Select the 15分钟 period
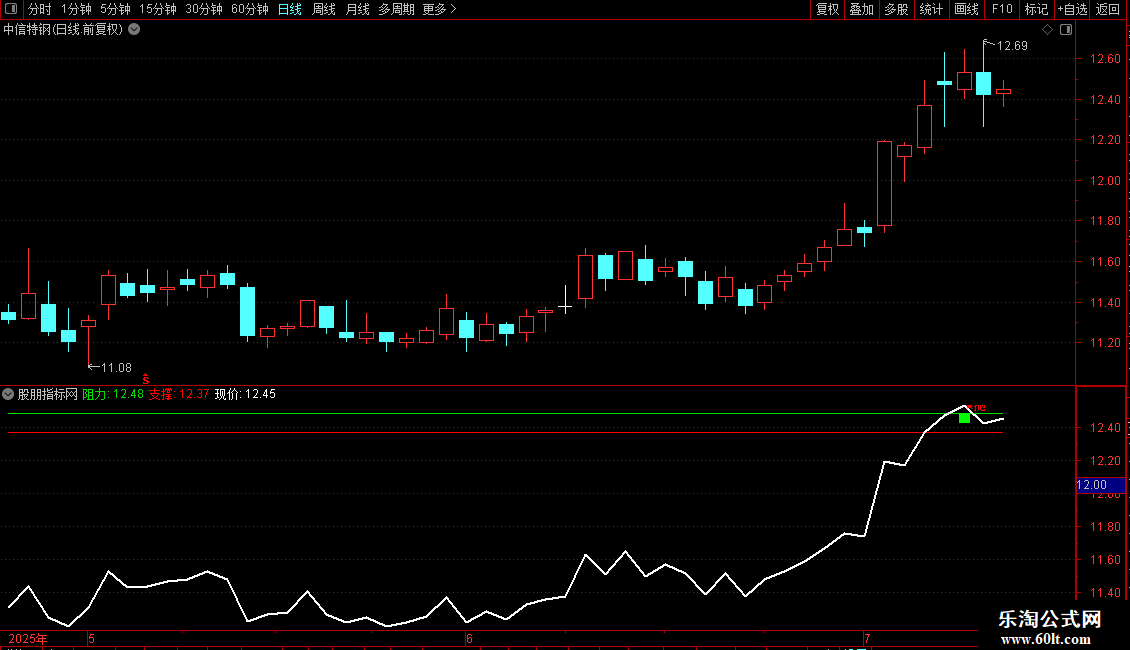The height and width of the screenshot is (650, 1130). pyautogui.click(x=158, y=9)
